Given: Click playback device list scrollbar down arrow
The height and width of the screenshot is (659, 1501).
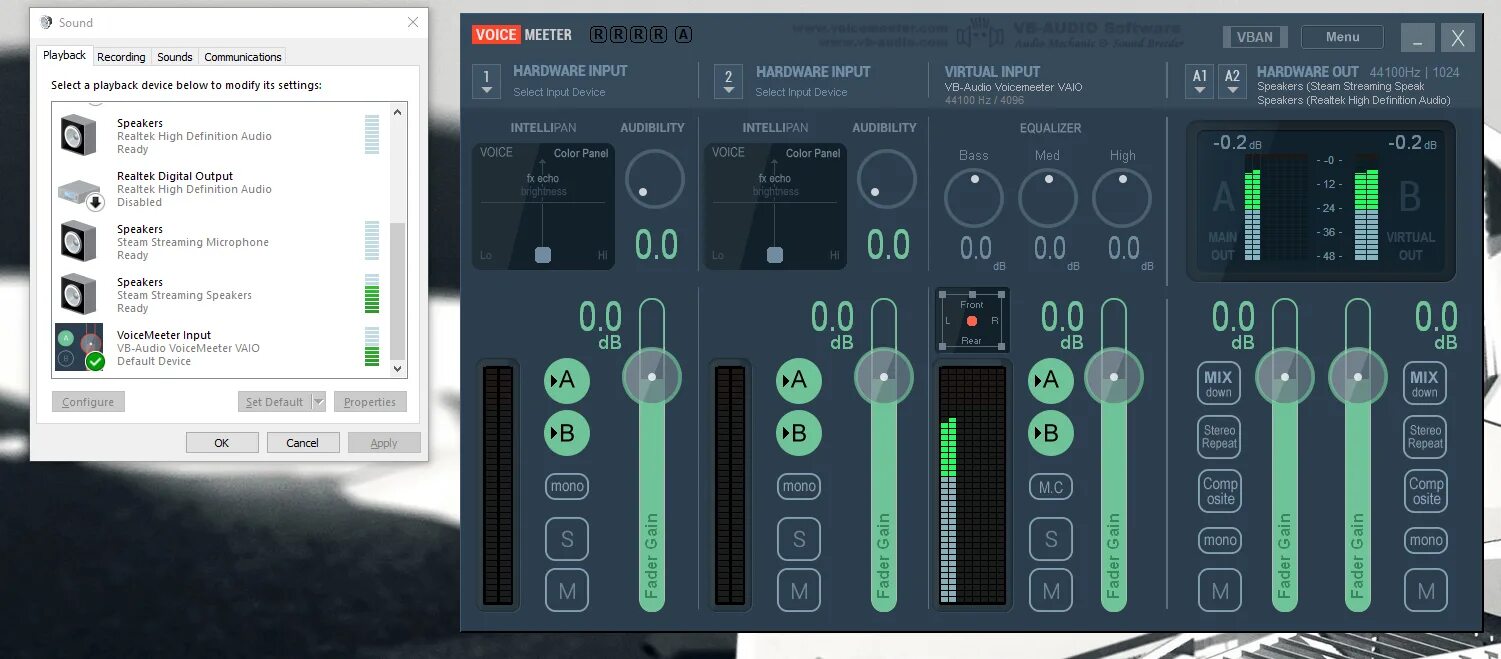Looking at the screenshot, I should pyautogui.click(x=398, y=369).
